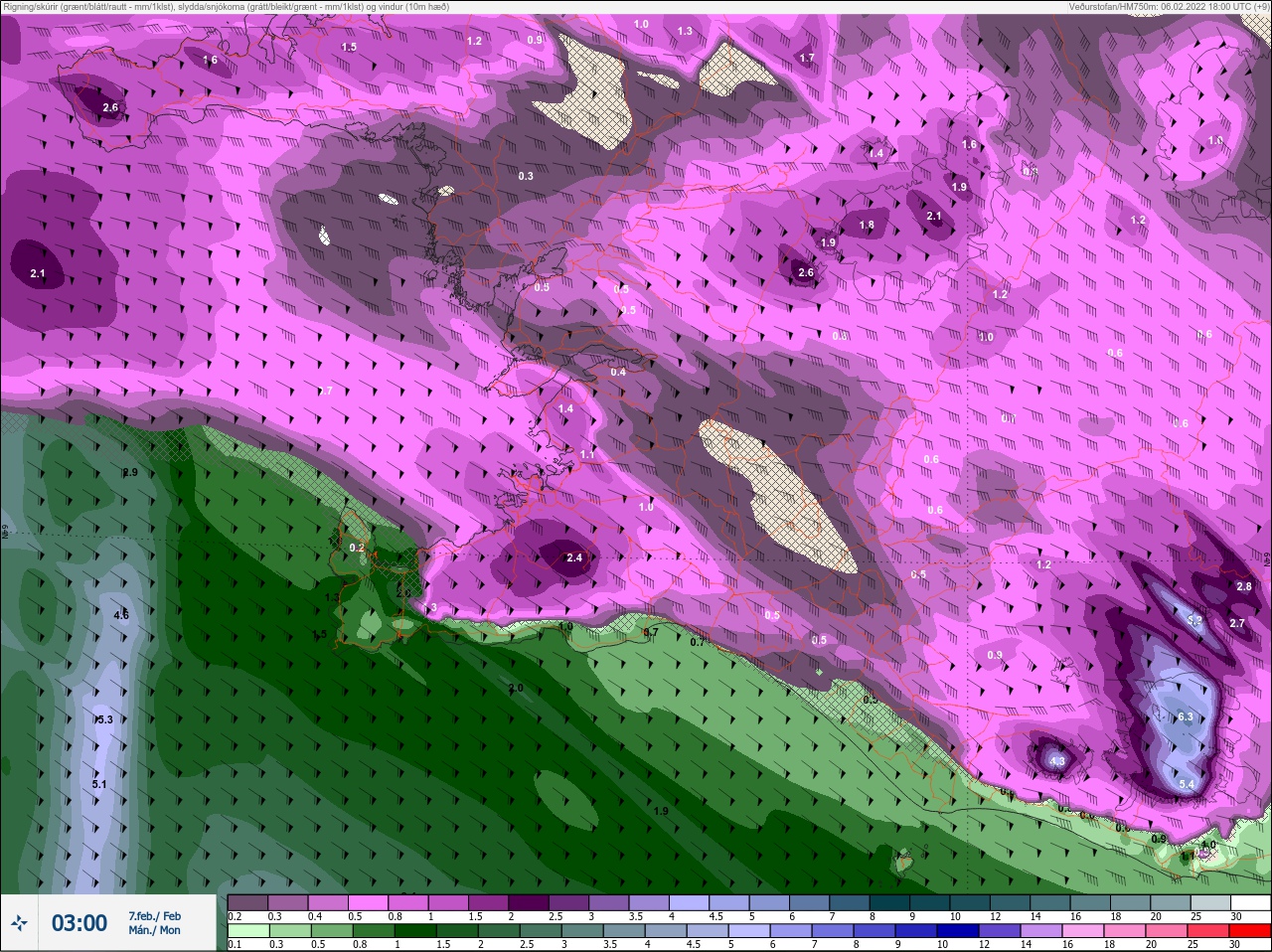Screen dimensions: 1272x952
Task: Click the weekday label "Mán./ Mon"
Action: 155,931
